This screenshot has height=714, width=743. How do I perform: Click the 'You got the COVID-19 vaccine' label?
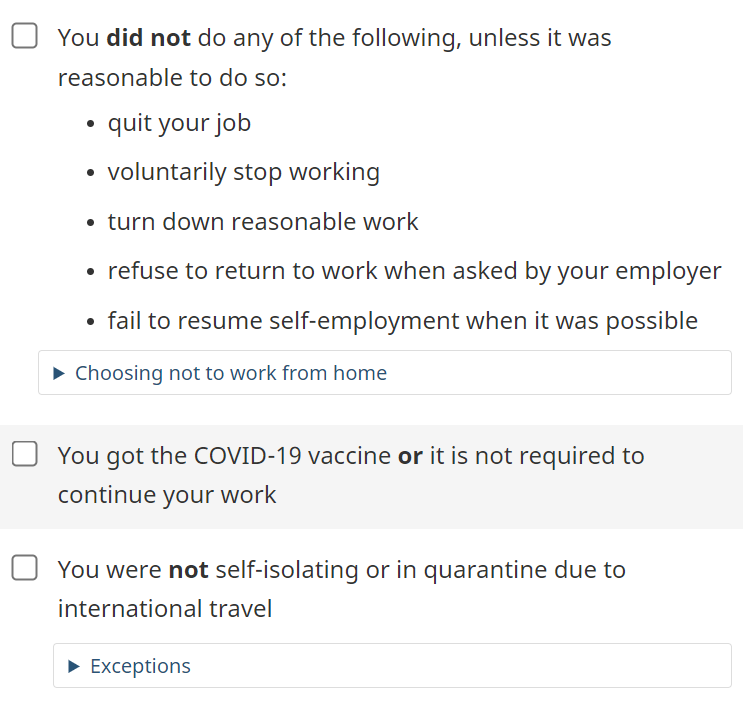pyautogui.click(x=224, y=456)
